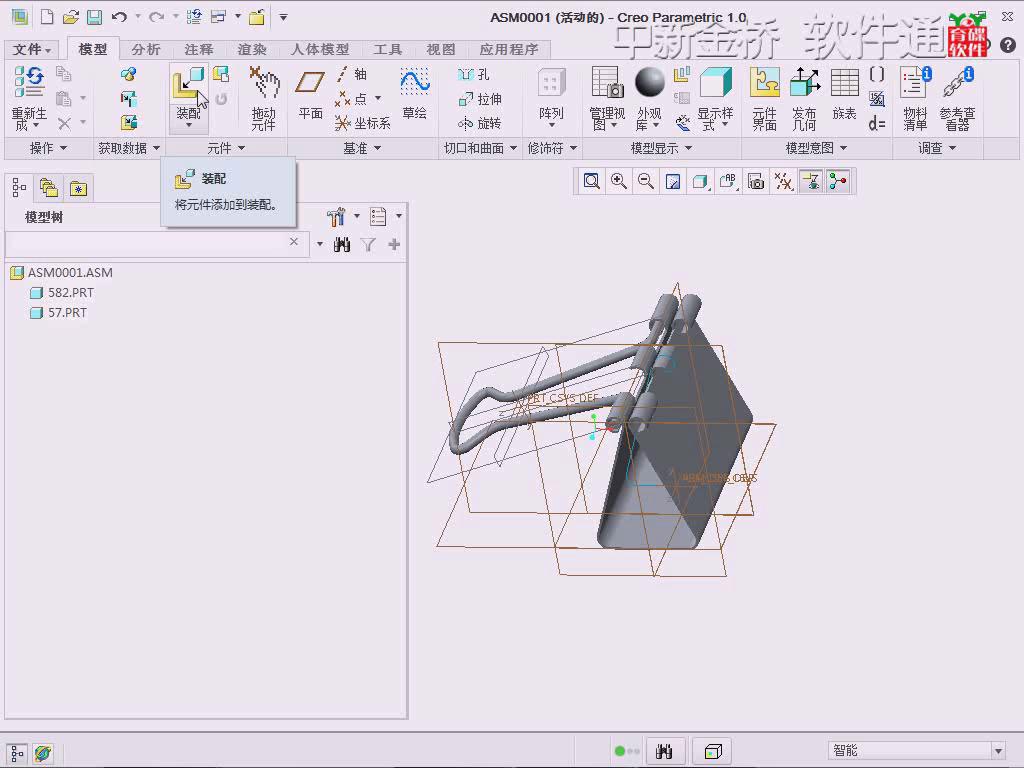
Task: Click the Refit view icon
Action: coord(592,182)
